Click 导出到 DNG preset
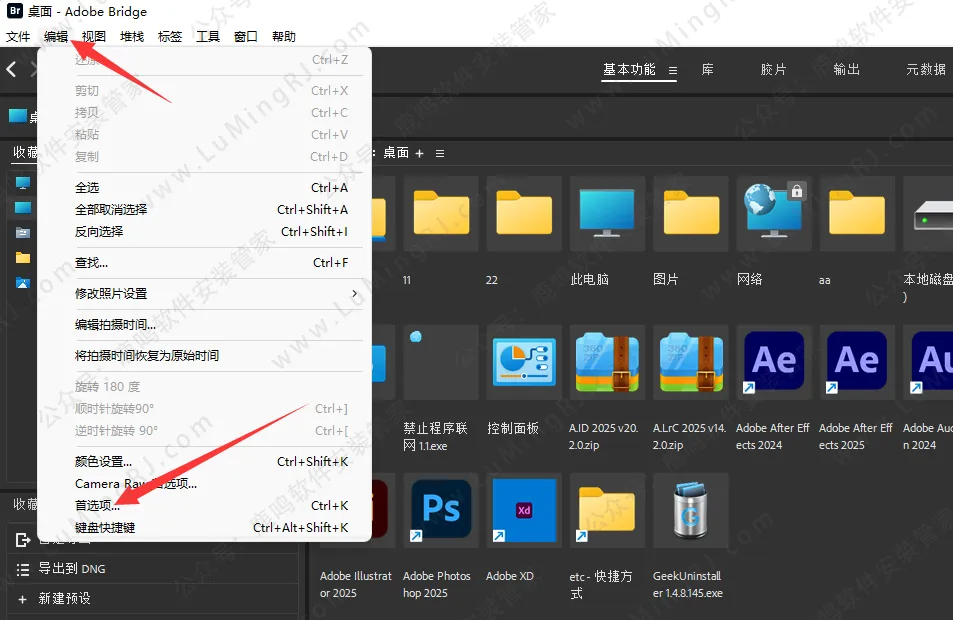Screen dimensions: 953x620 [x=71, y=569]
